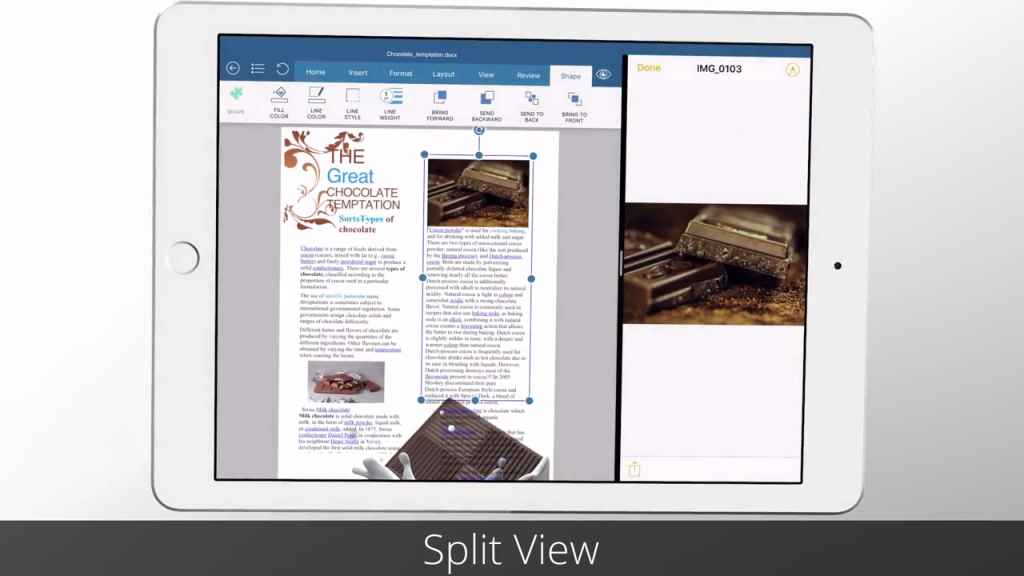Click the Milk chocolate link
Viewport: 1024px width, 576px height.
pyautogui.click(x=333, y=409)
